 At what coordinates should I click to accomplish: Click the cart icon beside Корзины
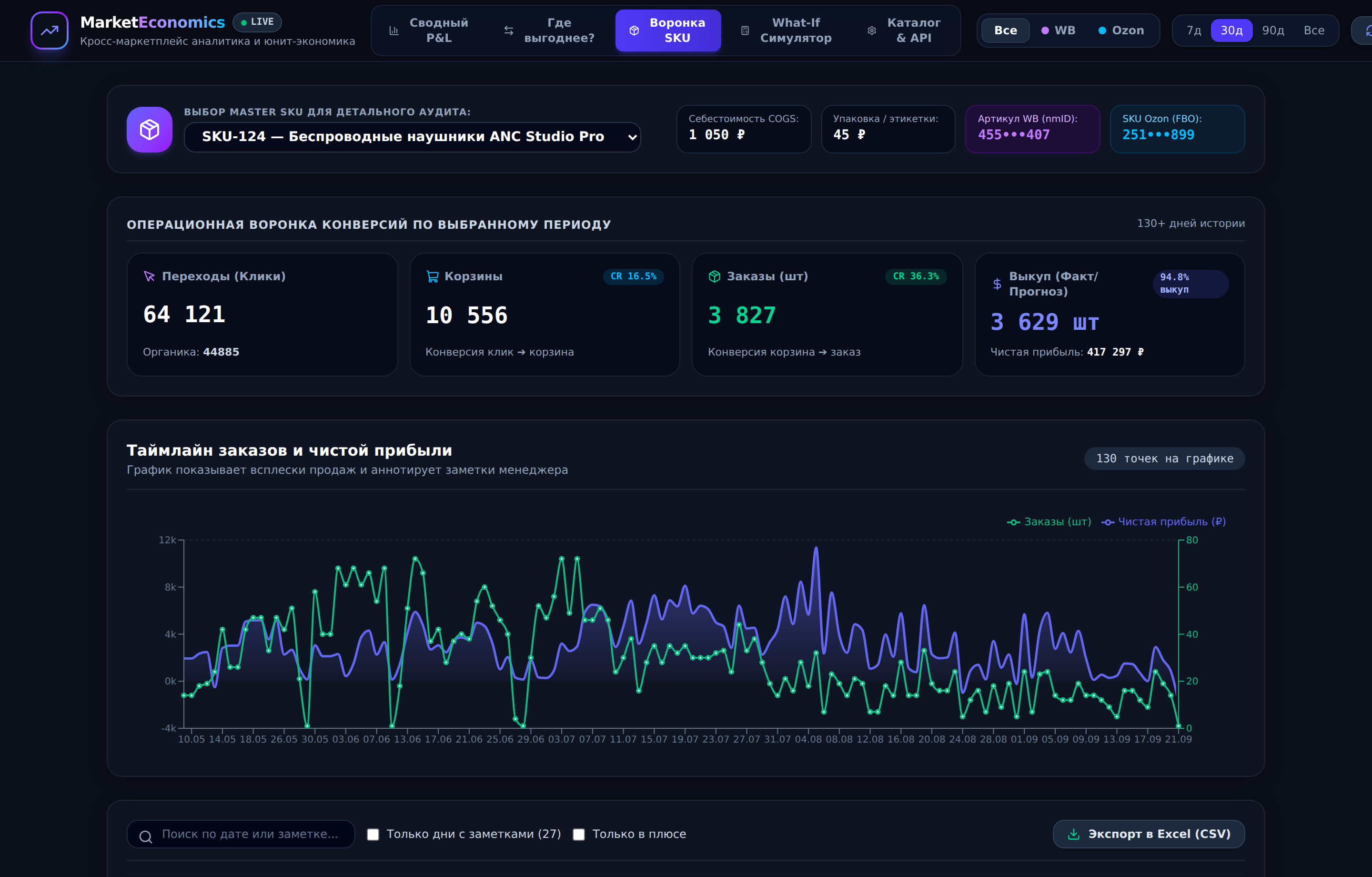point(433,276)
